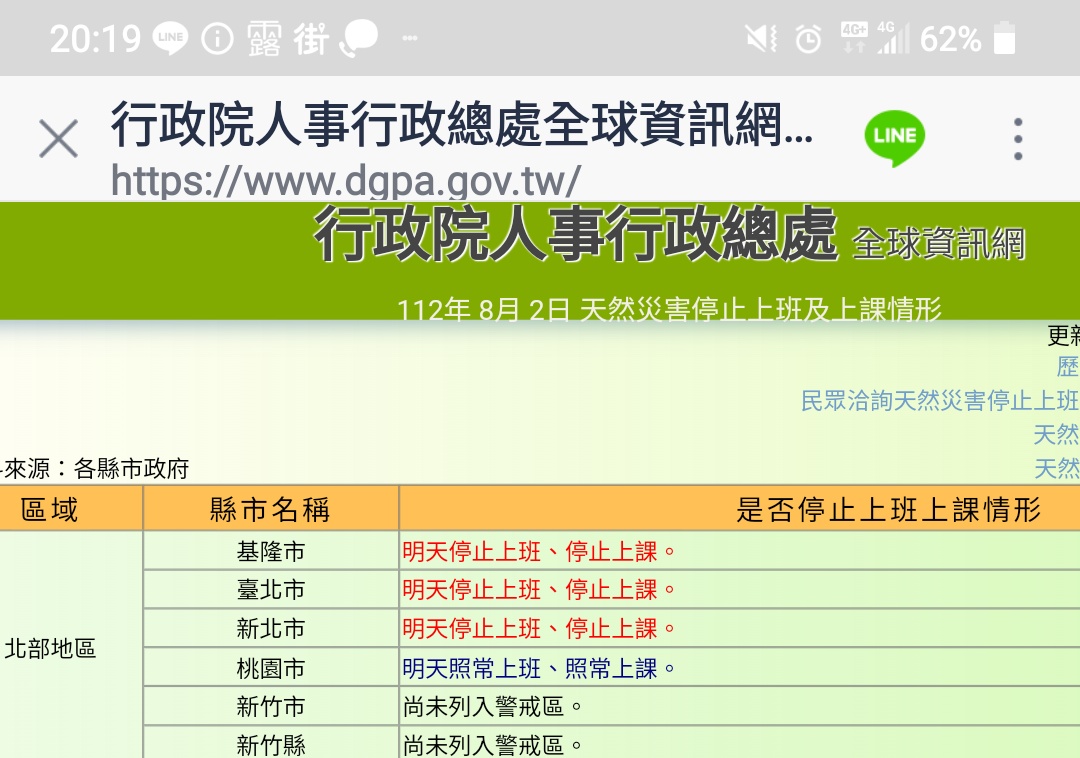Tap the LINE notification icon in status bar
The width and height of the screenshot is (1080, 758).
[171, 39]
